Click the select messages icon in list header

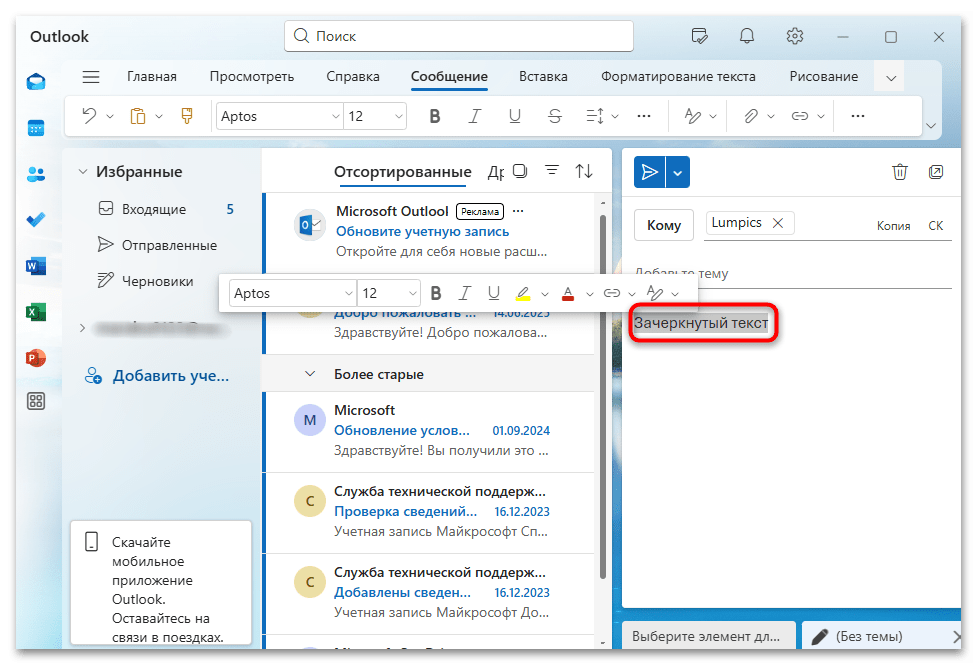(520, 171)
